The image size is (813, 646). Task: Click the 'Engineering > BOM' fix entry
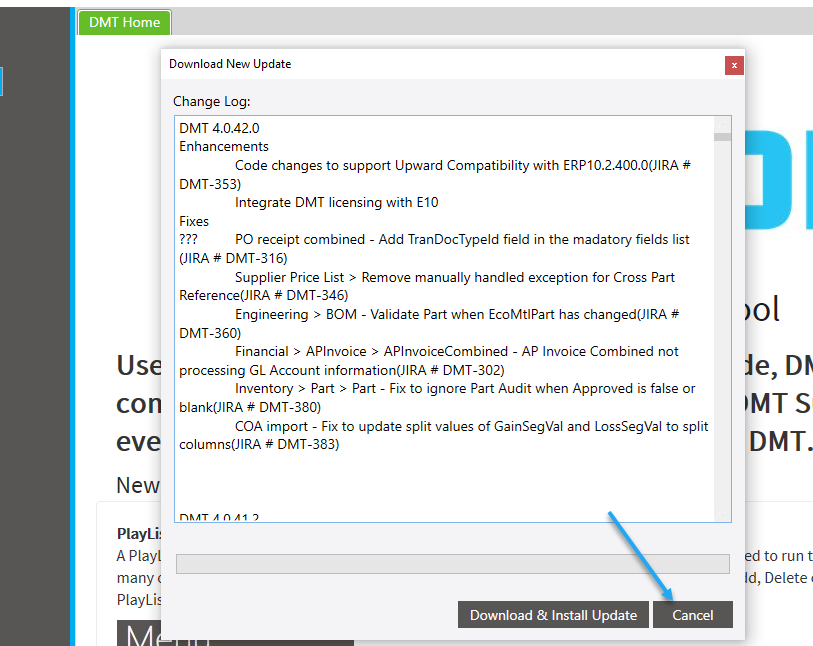tap(429, 324)
